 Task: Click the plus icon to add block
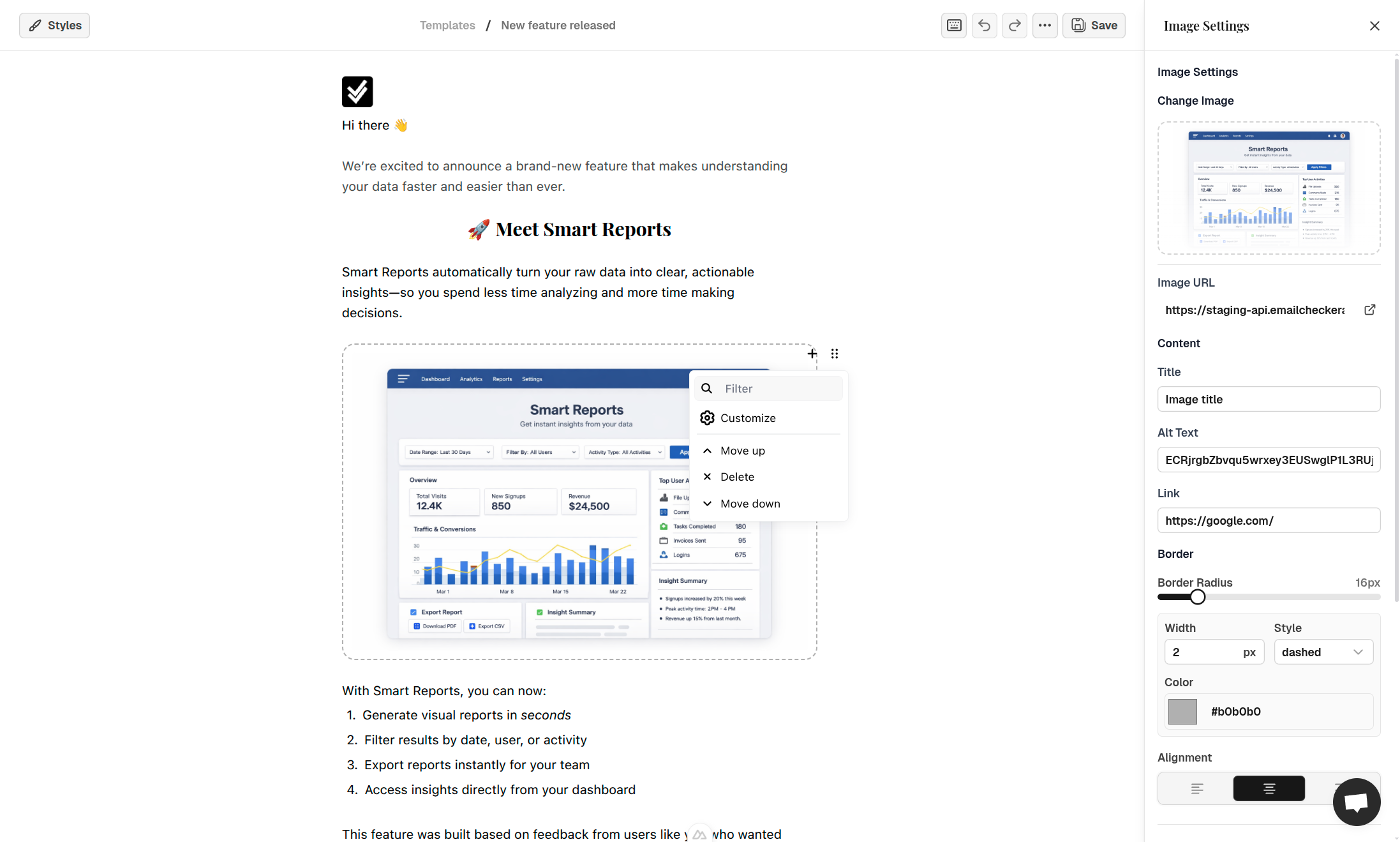(x=812, y=354)
